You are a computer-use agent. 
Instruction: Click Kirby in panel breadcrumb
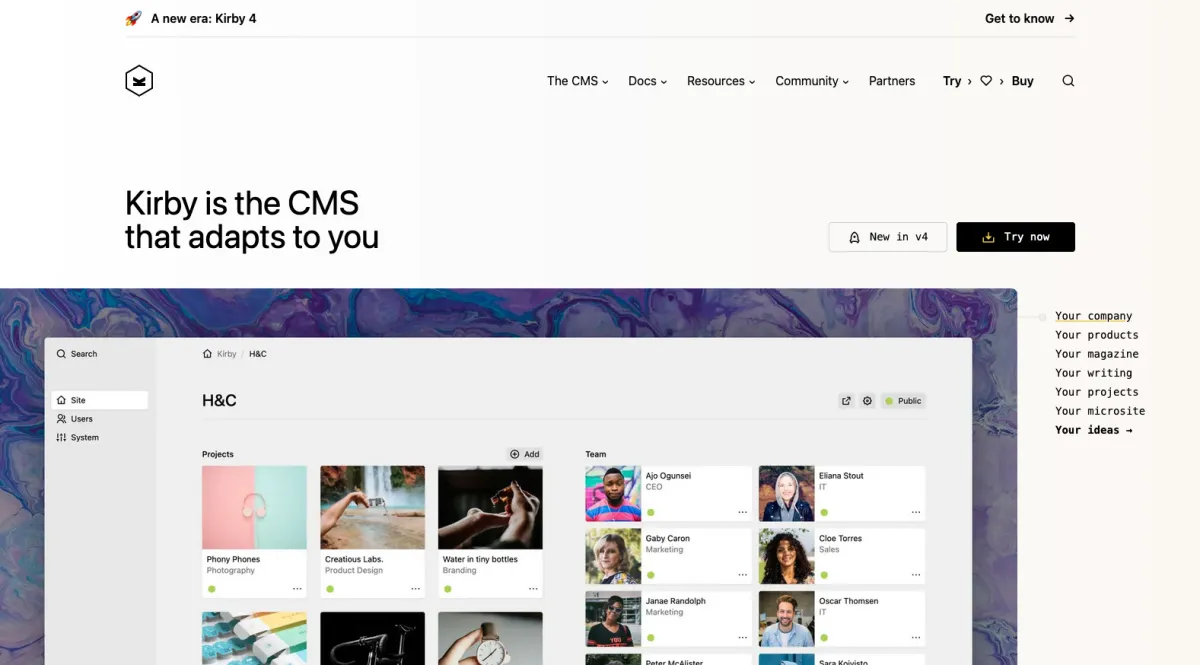(x=227, y=354)
